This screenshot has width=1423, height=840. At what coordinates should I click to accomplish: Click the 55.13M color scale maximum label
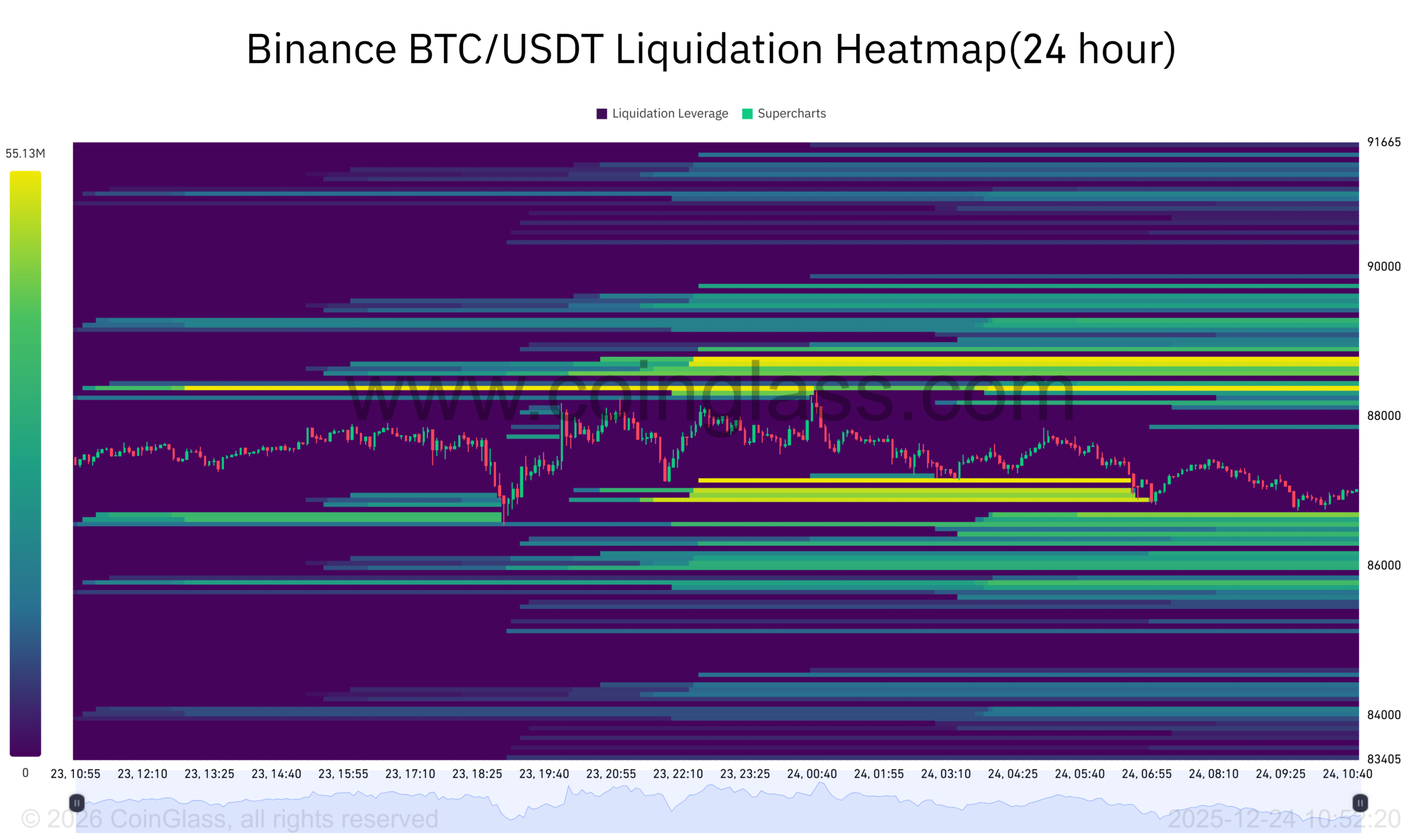pos(26,153)
